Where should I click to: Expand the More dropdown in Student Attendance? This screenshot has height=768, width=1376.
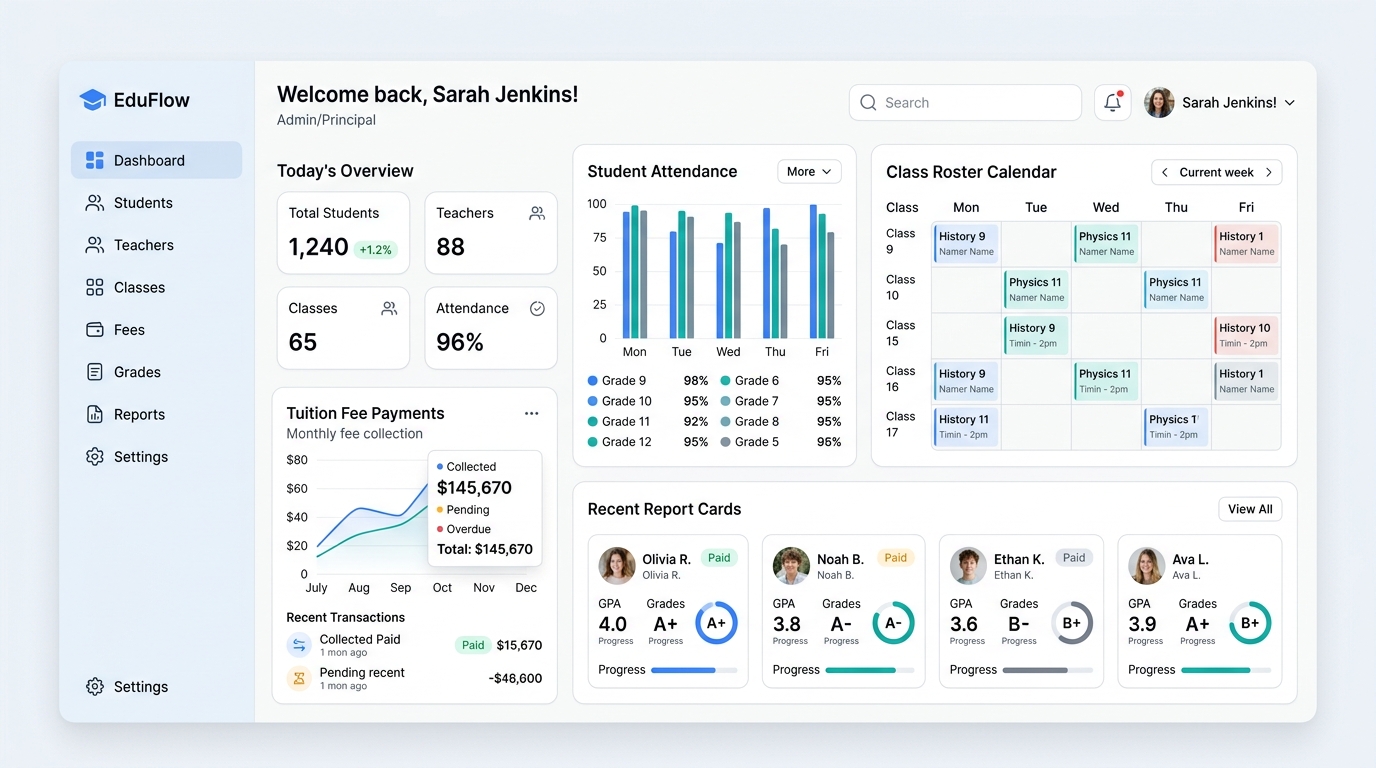809,172
